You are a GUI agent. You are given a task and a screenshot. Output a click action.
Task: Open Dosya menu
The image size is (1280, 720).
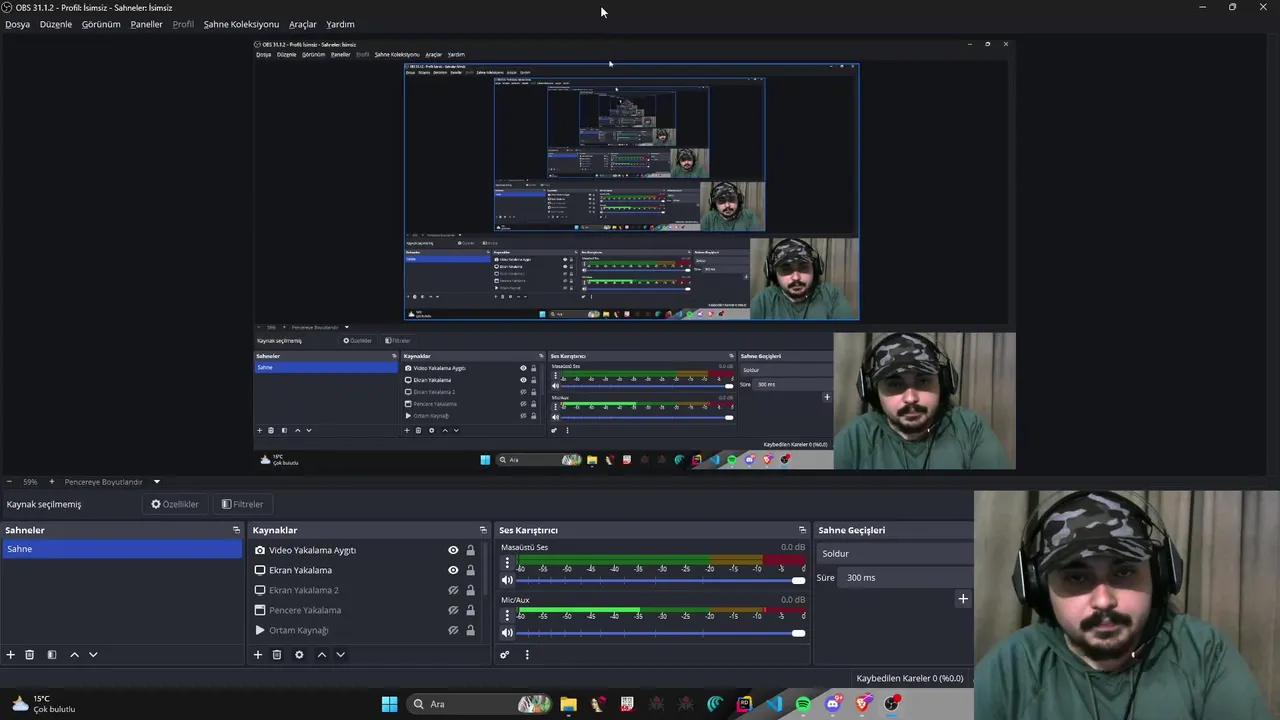point(17,24)
